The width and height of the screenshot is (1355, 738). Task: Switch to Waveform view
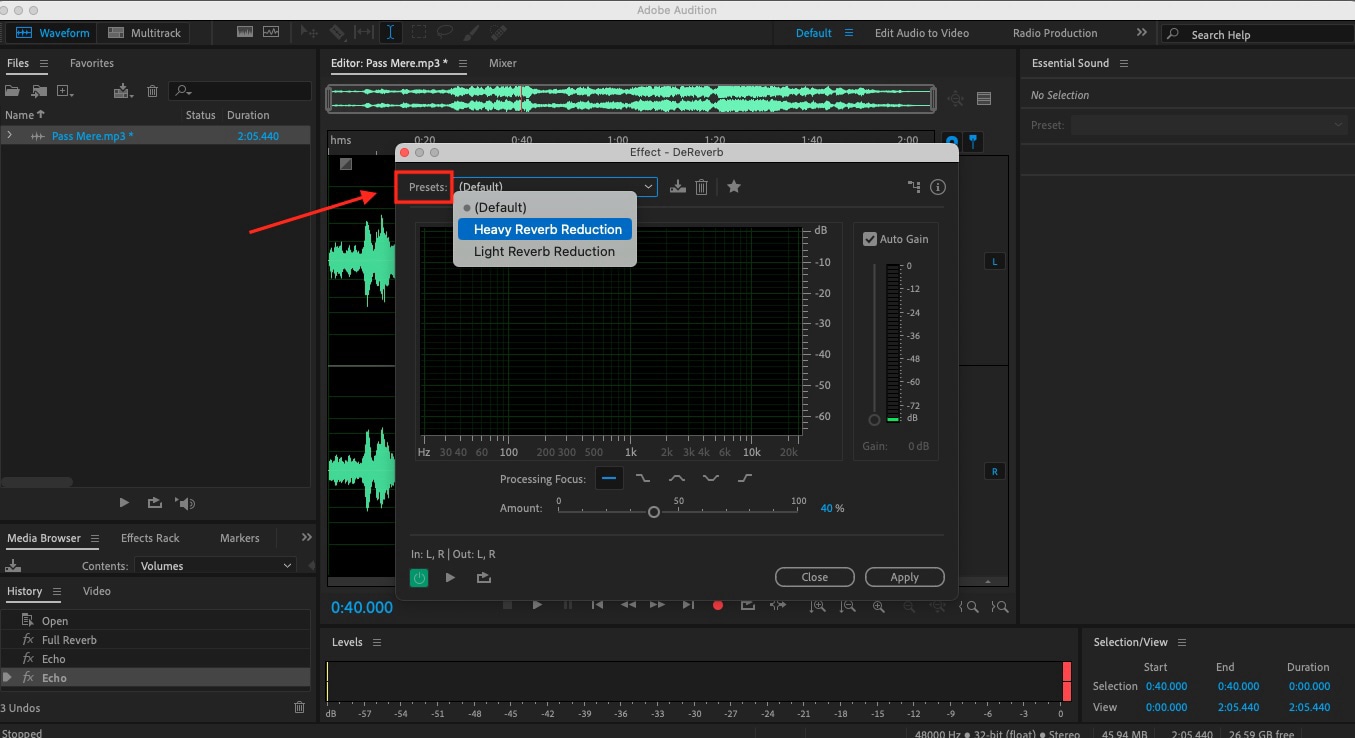(x=53, y=33)
